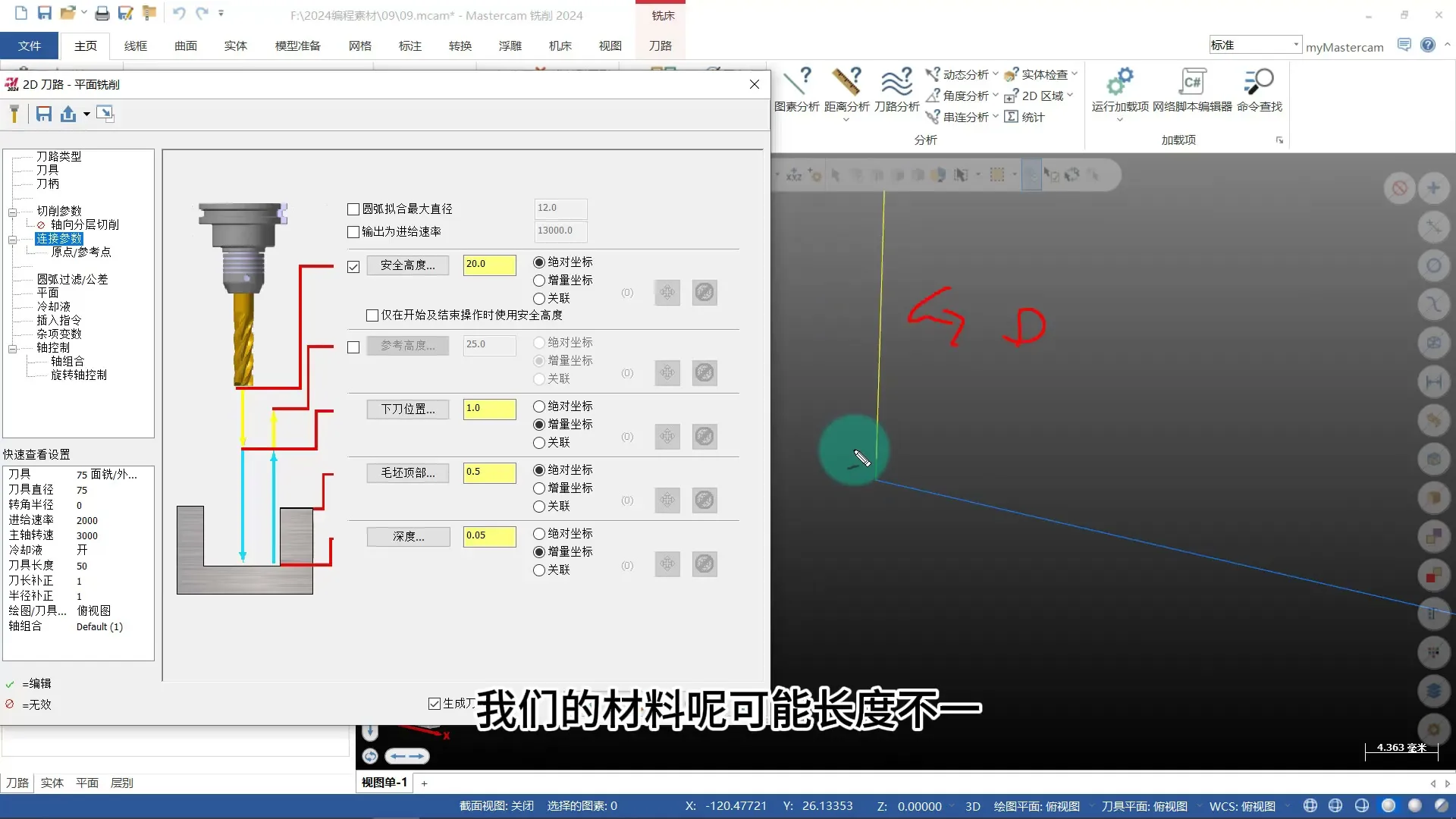Image resolution: width=1456 pixels, height=819 pixels.
Task: Run 运行加载项 with the gears icon
Action: point(1119,91)
